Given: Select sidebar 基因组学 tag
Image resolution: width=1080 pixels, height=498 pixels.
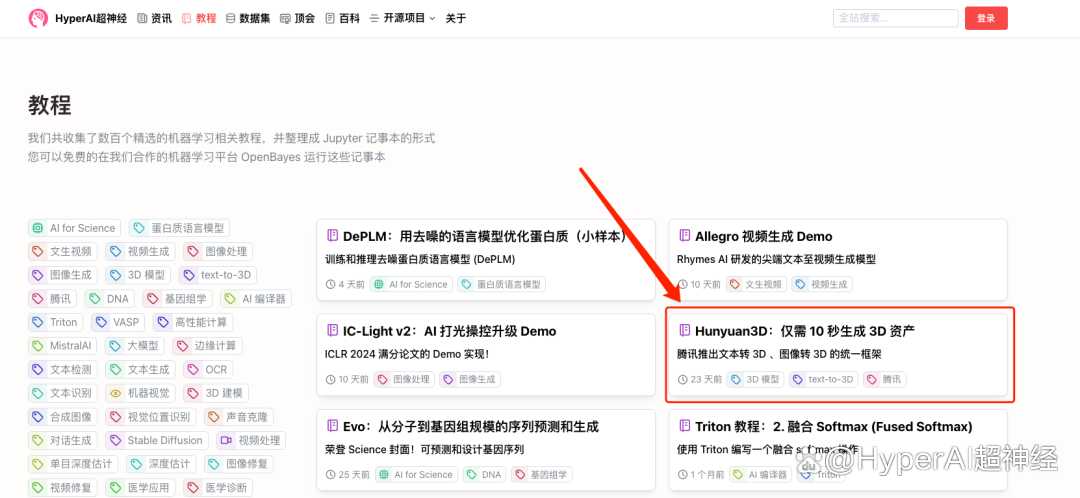Looking at the screenshot, I should pyautogui.click(x=177, y=298).
